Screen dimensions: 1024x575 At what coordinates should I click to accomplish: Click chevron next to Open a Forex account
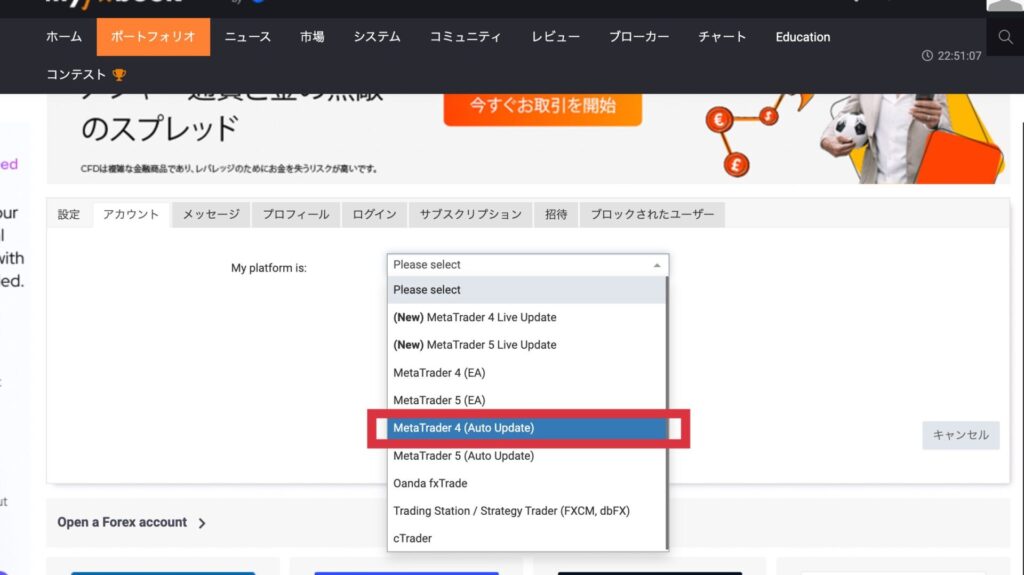coord(202,523)
